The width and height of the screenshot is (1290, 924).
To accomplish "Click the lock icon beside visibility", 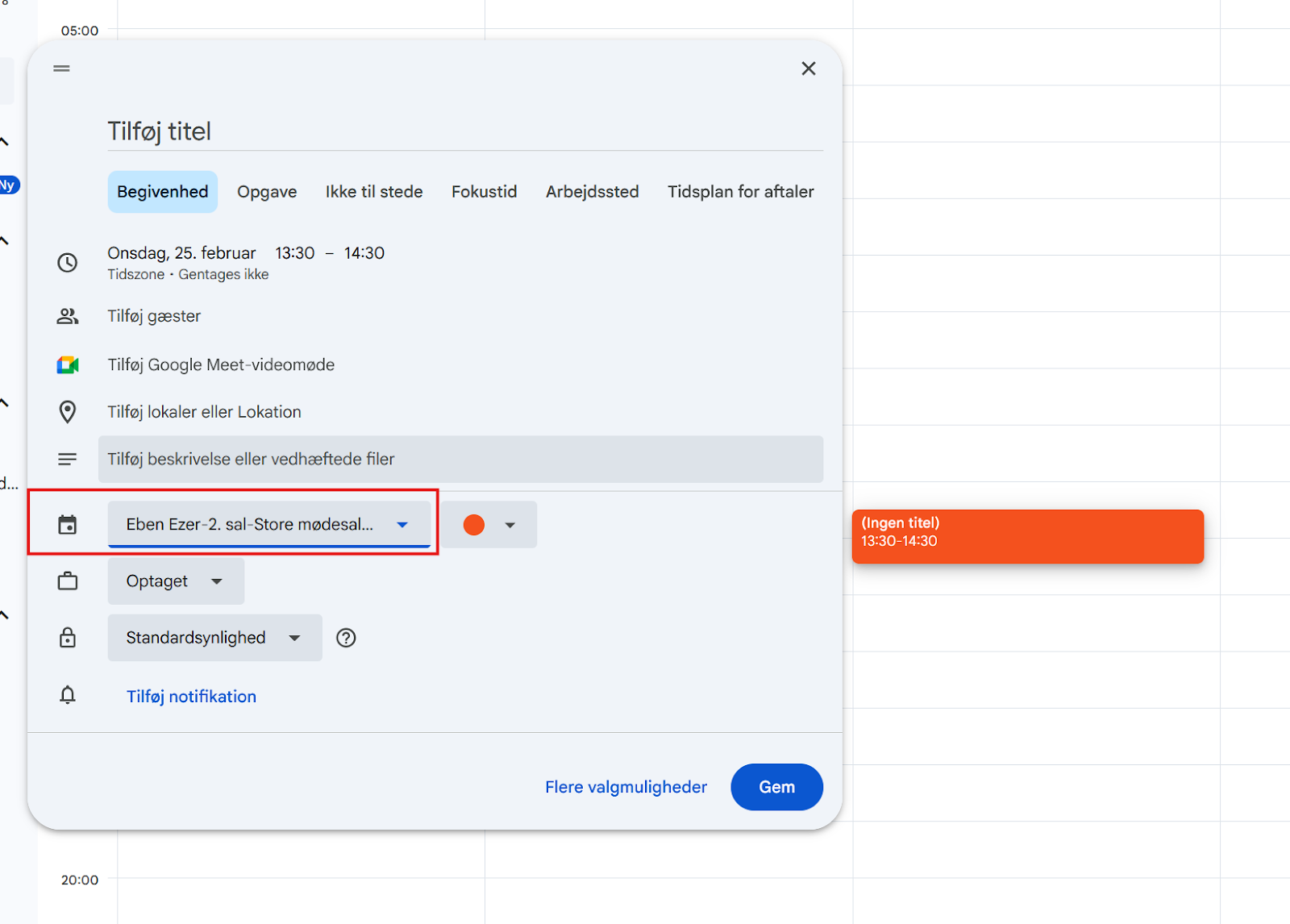I will pyautogui.click(x=68, y=638).
